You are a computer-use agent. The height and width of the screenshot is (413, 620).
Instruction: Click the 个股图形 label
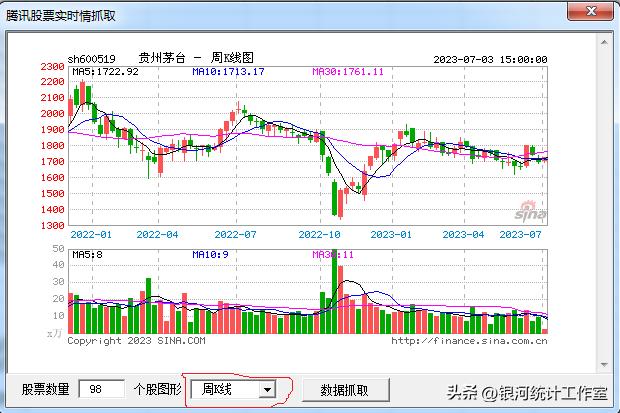pyautogui.click(x=158, y=390)
